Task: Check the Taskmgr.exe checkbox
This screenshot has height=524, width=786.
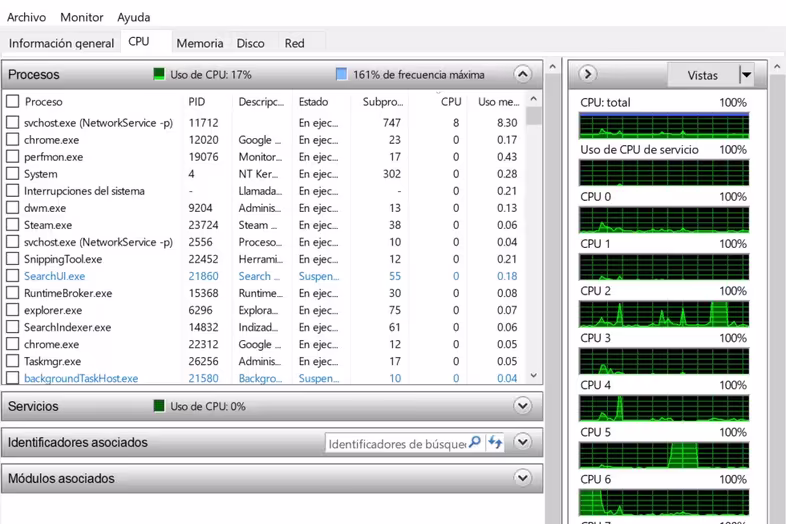Action: pos(13,361)
